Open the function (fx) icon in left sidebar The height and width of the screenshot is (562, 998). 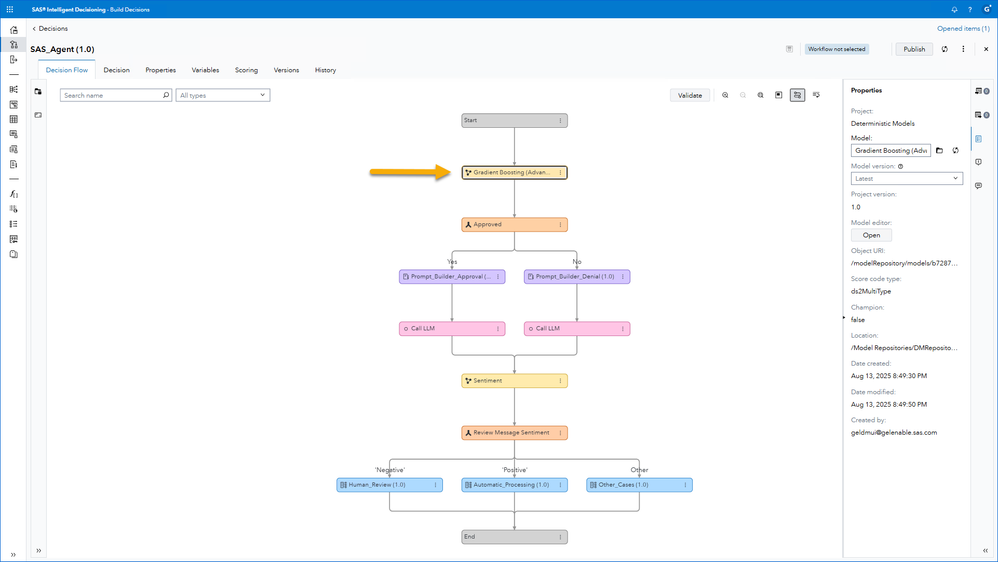point(13,194)
